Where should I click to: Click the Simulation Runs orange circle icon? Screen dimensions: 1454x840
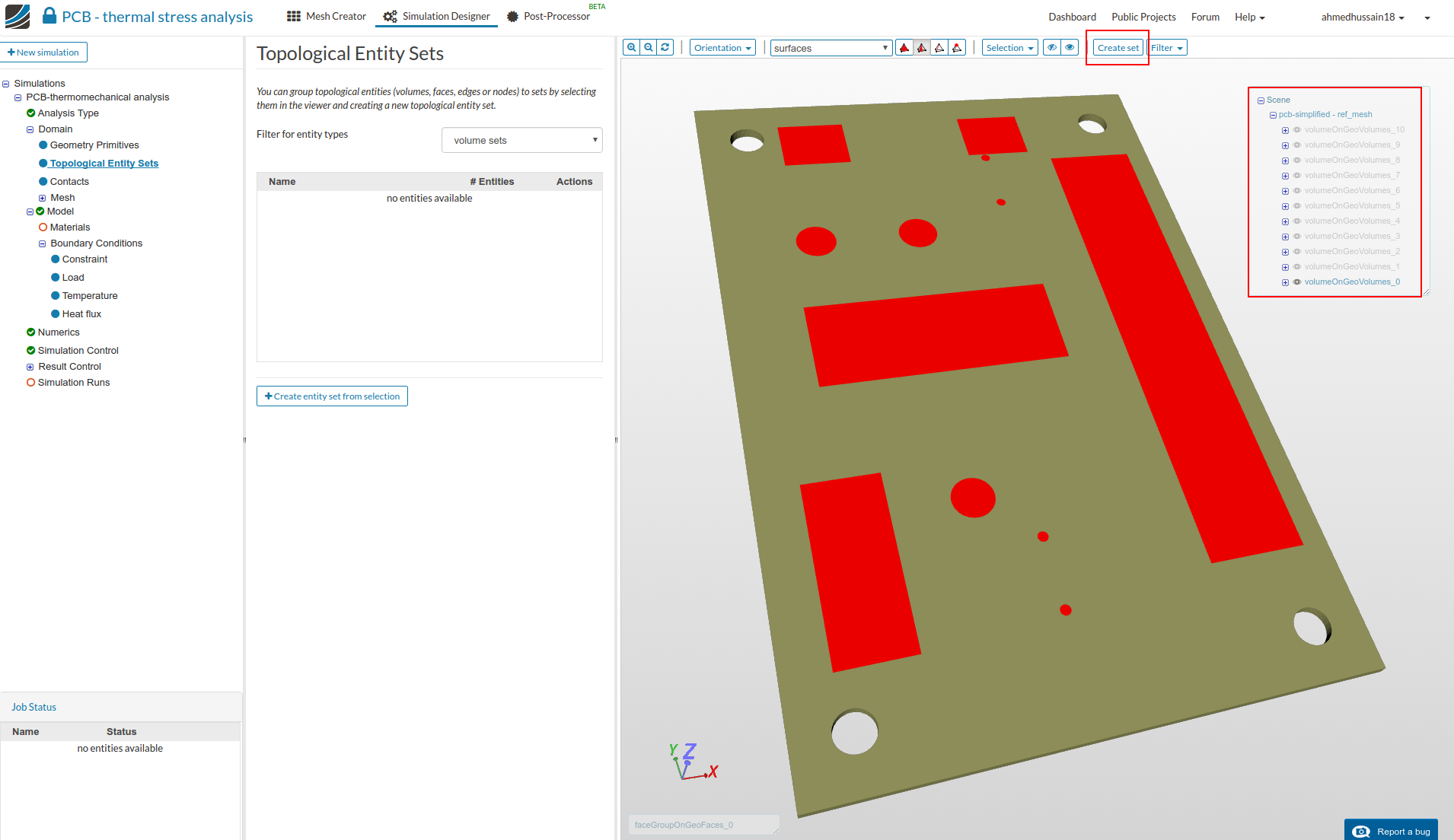click(30, 383)
